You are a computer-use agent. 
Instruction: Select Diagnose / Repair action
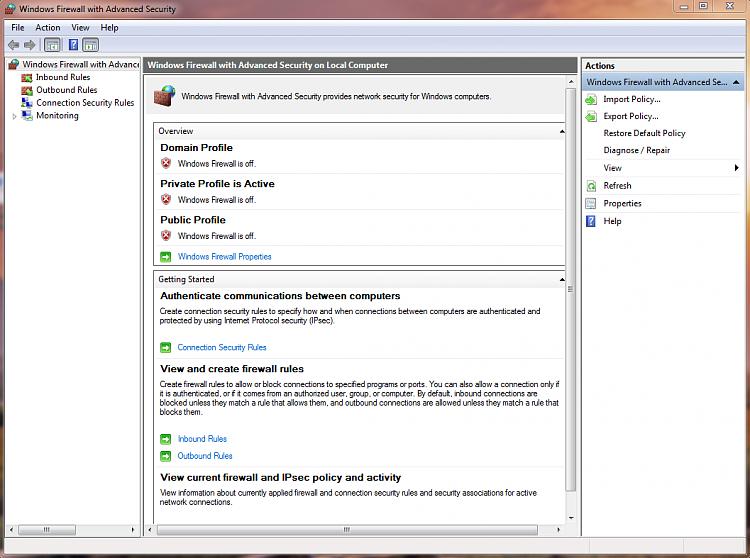(x=636, y=150)
